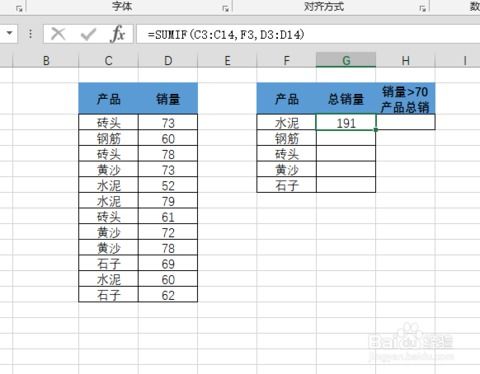Viewport: 480px width, 374px height.
Task: Select the cell with value 79
Action: [x=168, y=200]
